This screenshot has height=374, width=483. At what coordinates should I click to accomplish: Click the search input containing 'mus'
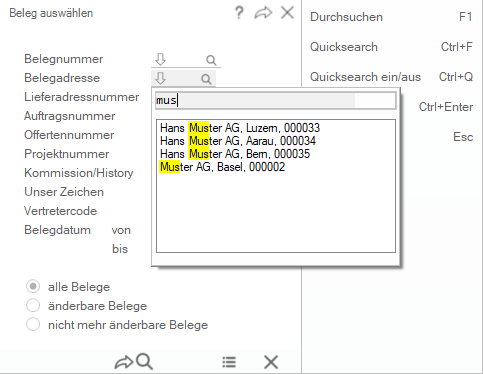coord(276,100)
